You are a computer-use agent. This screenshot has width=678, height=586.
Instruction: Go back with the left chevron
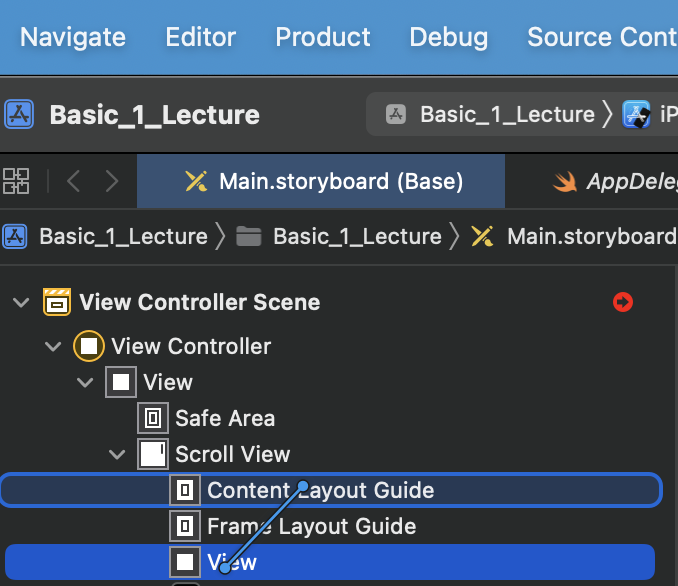pyautogui.click(x=73, y=181)
